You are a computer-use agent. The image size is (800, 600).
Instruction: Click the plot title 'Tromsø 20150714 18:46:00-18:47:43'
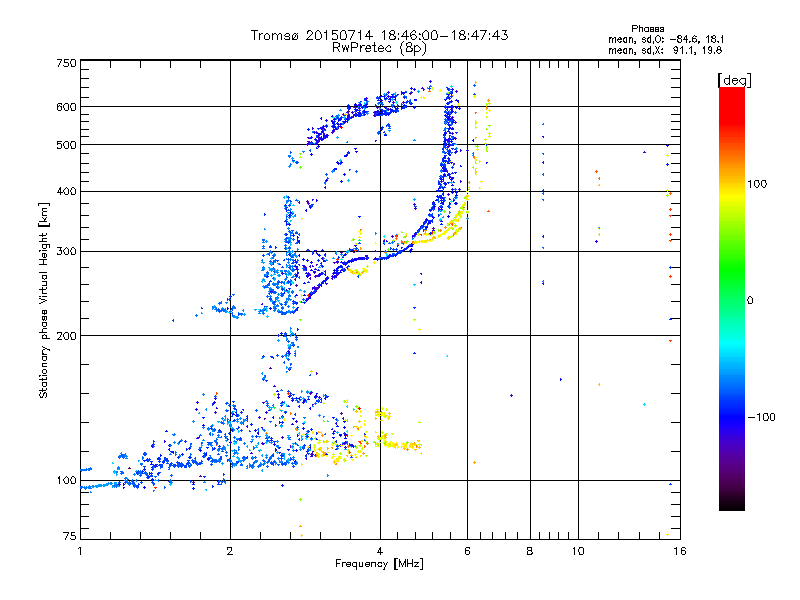coord(379,35)
